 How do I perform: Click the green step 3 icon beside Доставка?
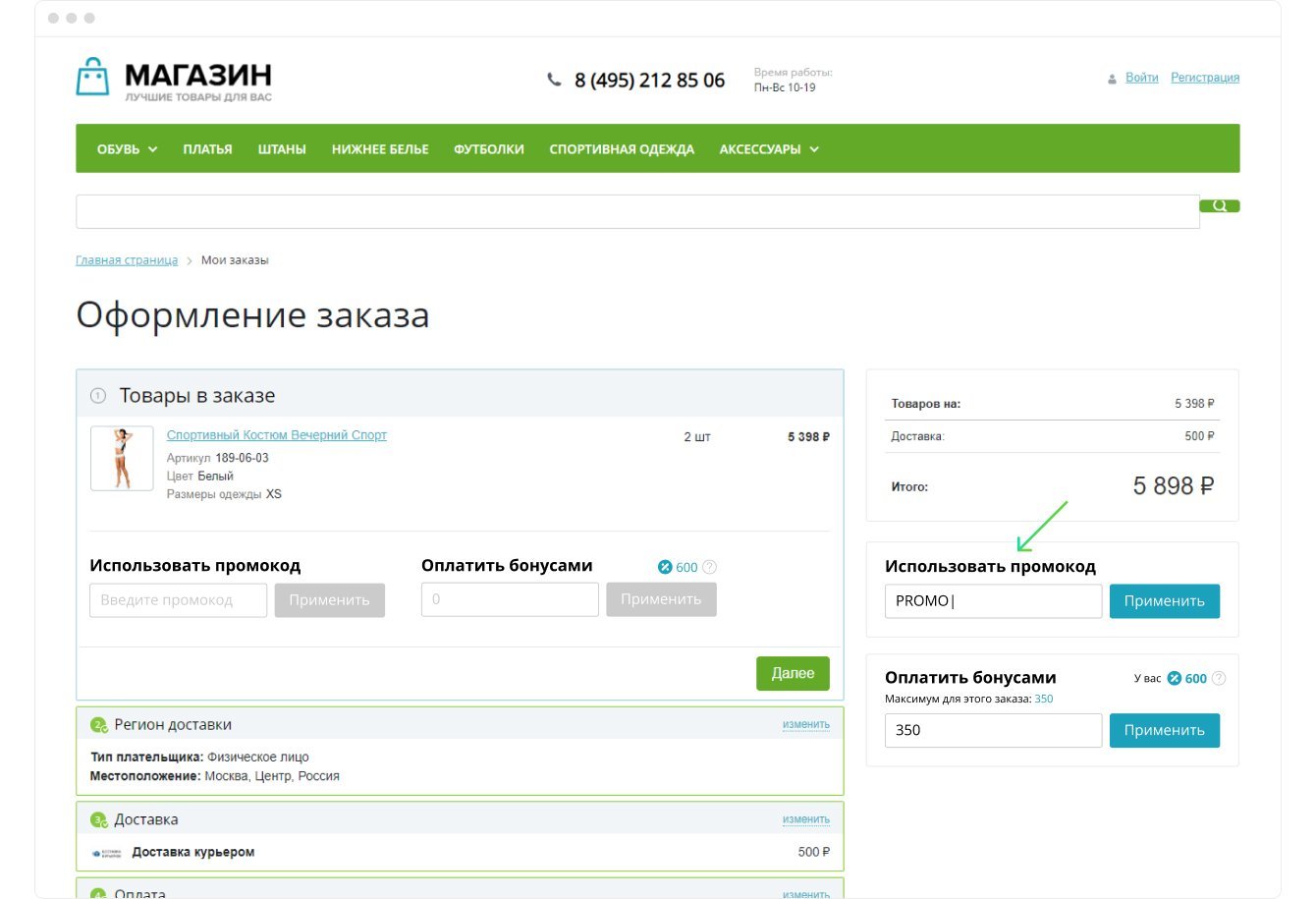[98, 819]
